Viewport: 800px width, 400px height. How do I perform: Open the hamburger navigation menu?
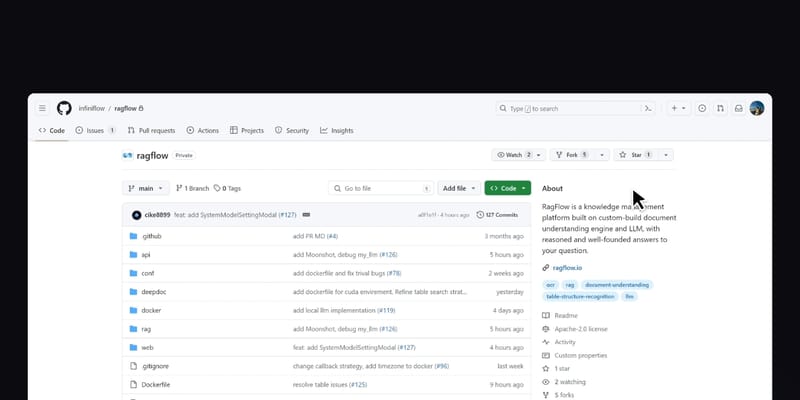(x=42, y=108)
